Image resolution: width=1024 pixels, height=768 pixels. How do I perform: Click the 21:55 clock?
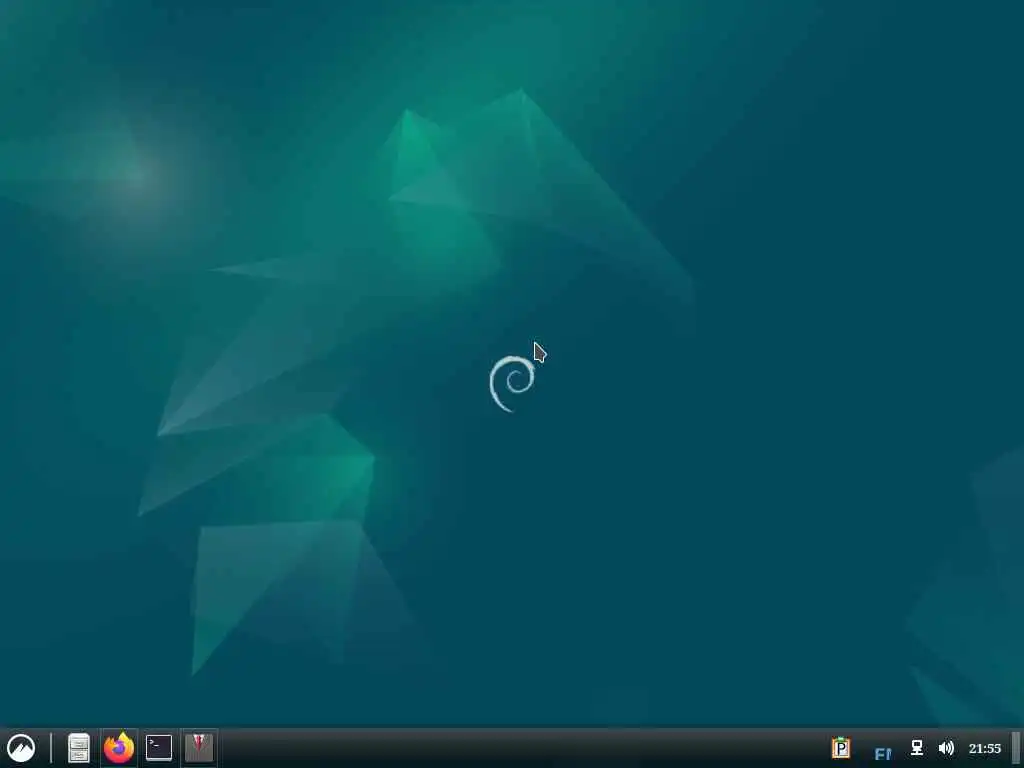point(985,748)
